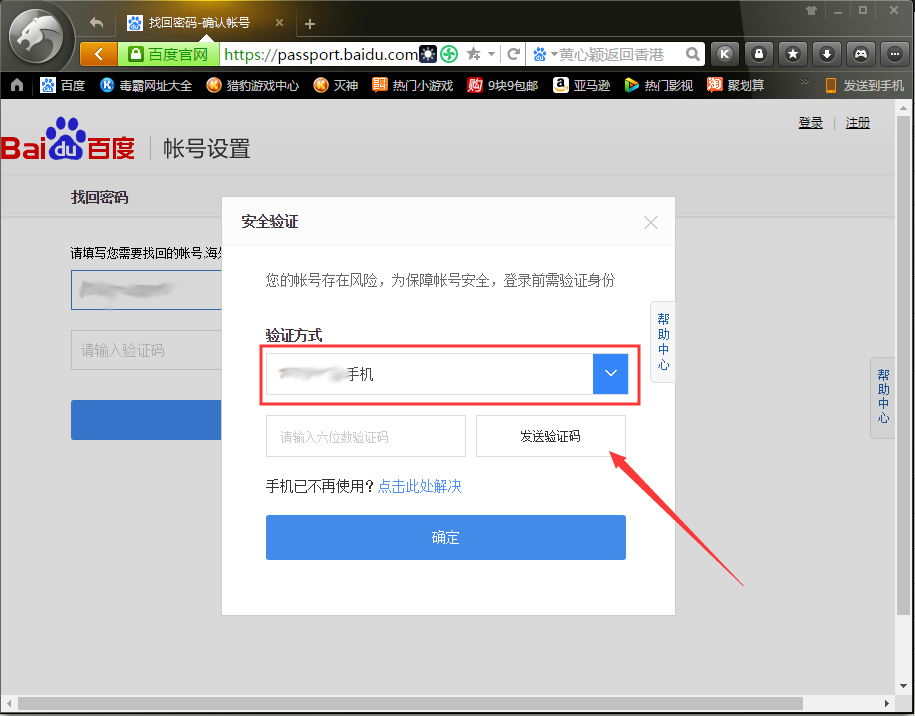The width and height of the screenshot is (915, 716).
Task: Click the lock icon near the top-right
Action: 759,53
